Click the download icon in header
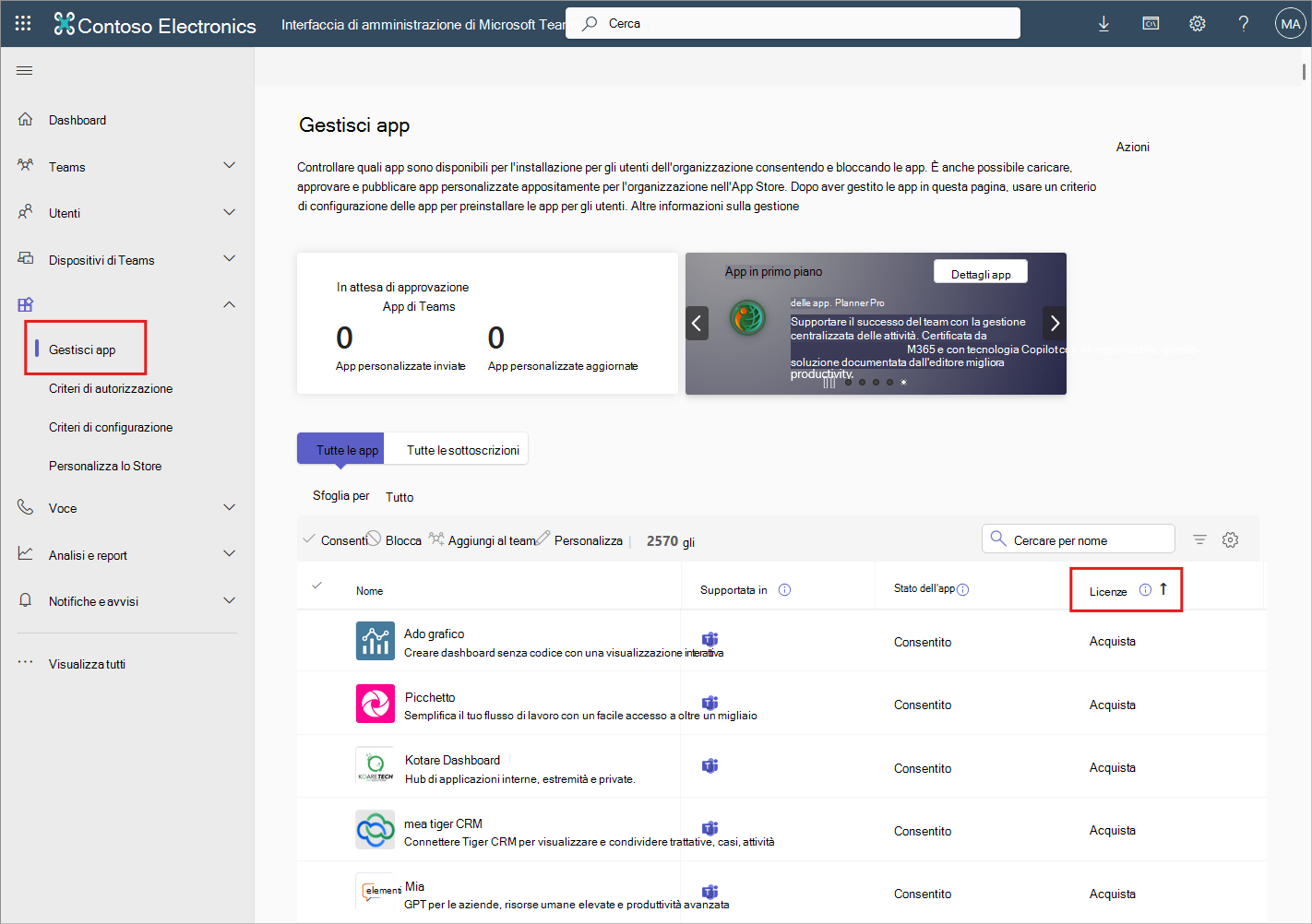 click(1103, 24)
